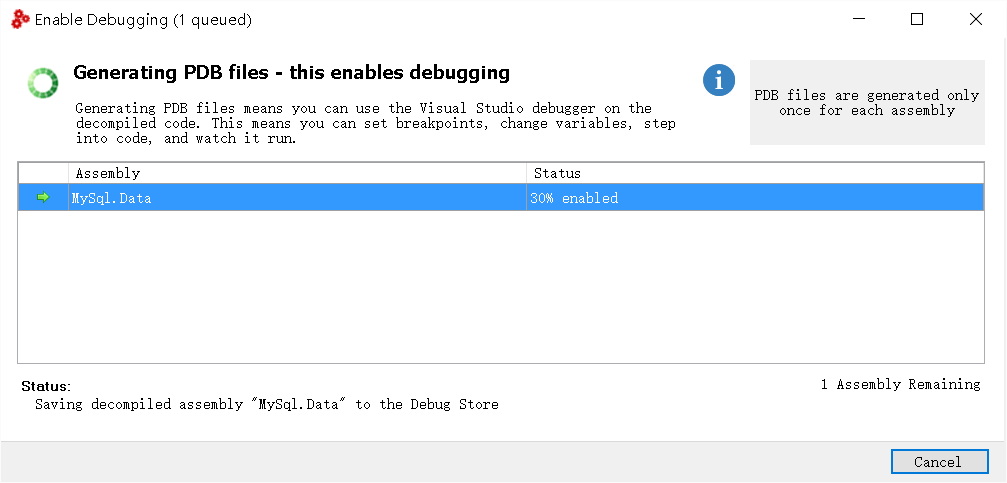The width and height of the screenshot is (1007, 483).
Task: Click the Assembly column header
Action: [x=297, y=173]
